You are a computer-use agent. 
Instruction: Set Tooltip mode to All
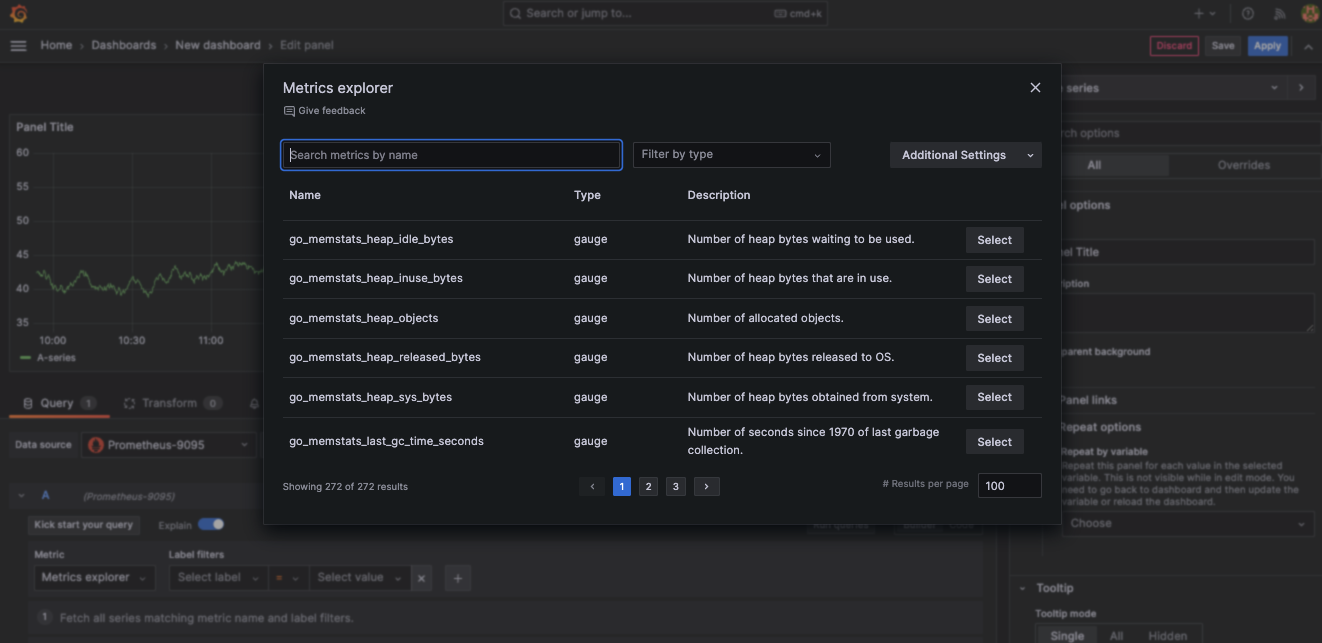click(x=1116, y=634)
